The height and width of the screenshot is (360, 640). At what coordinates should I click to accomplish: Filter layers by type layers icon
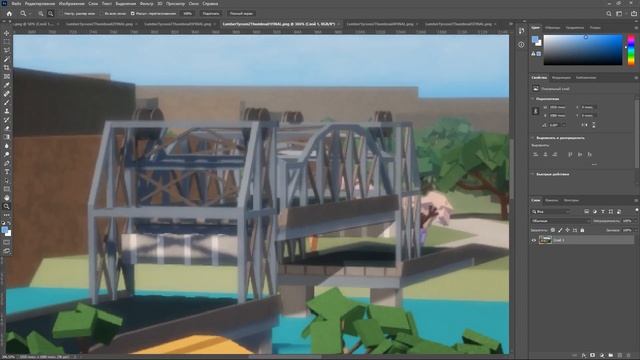point(603,211)
